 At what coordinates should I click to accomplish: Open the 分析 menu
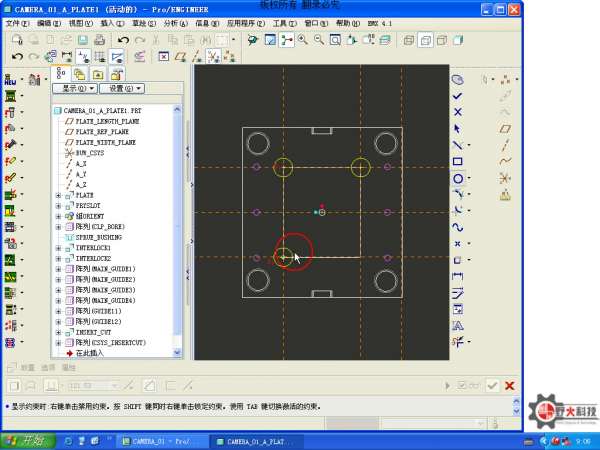click(176, 23)
